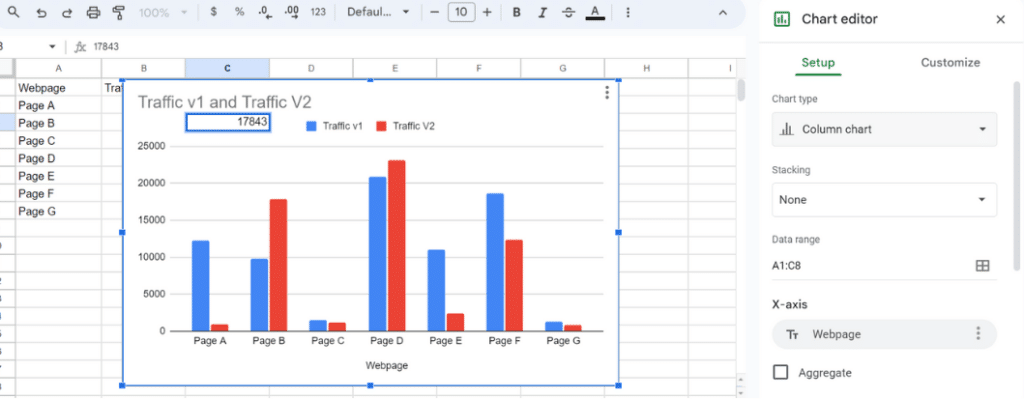The image size is (1024, 399).
Task: Open the 123 more formats menu
Action: coord(318,12)
